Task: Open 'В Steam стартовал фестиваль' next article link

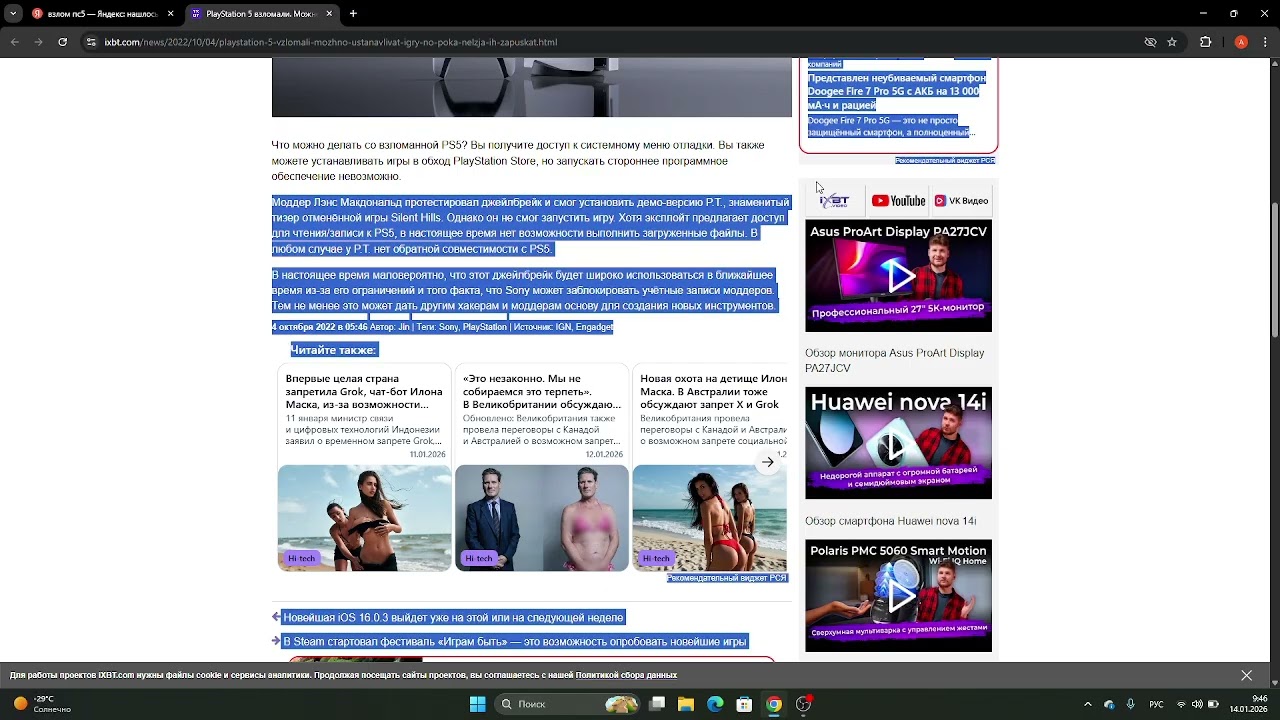Action: point(514,641)
